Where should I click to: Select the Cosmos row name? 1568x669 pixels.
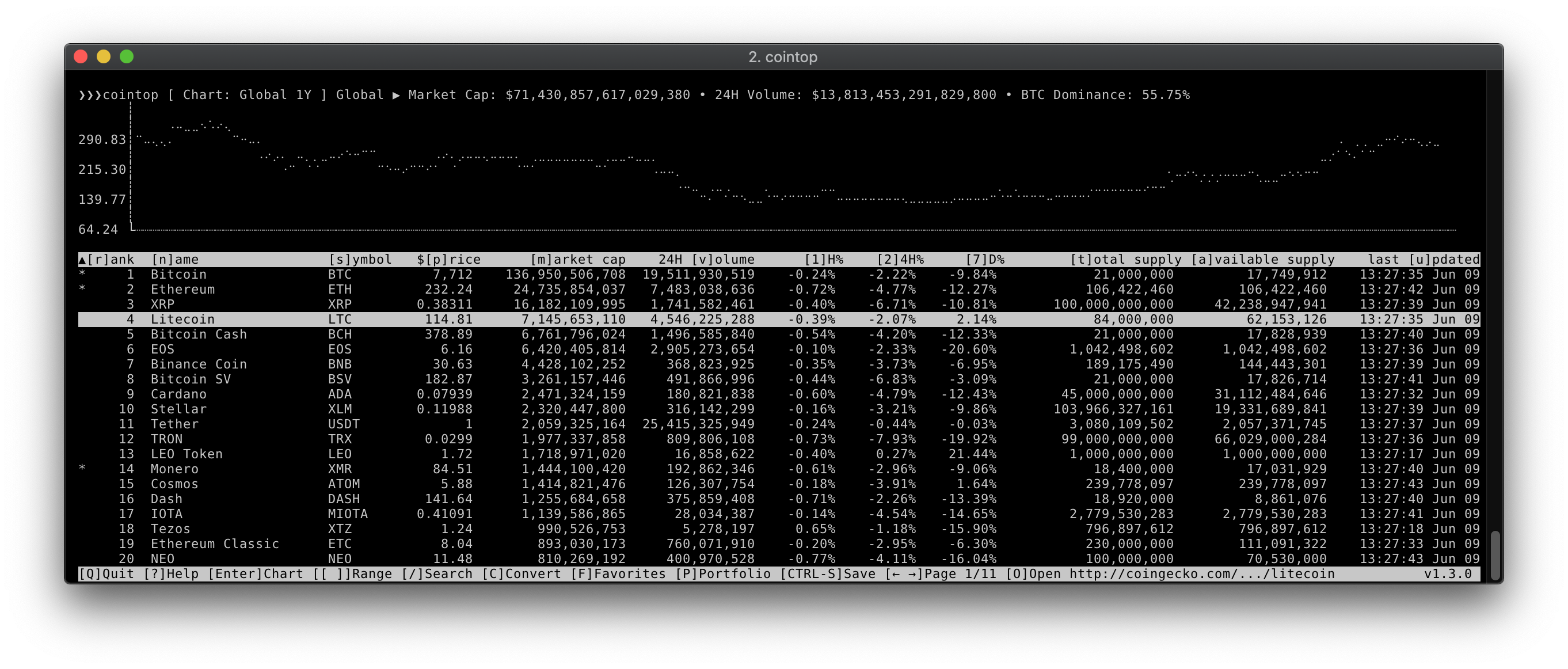(174, 485)
